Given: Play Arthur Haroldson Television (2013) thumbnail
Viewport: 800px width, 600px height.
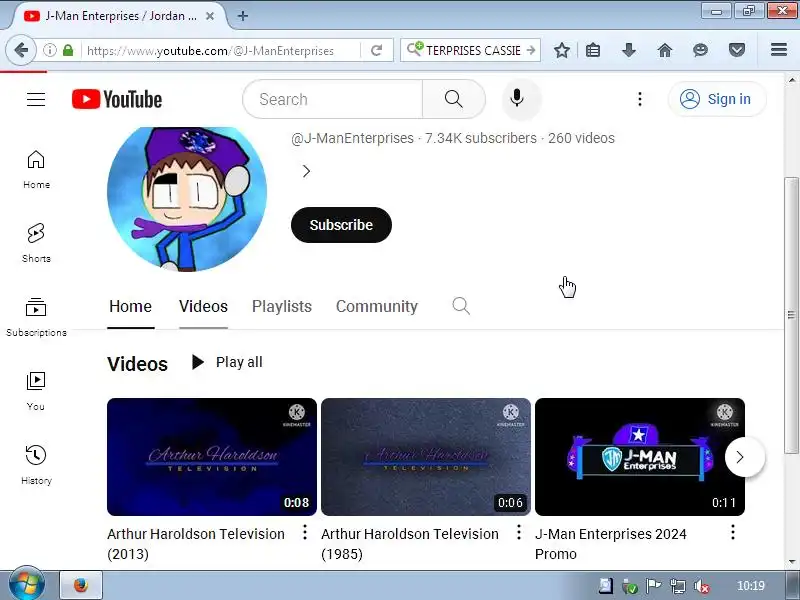Looking at the screenshot, I should point(212,457).
